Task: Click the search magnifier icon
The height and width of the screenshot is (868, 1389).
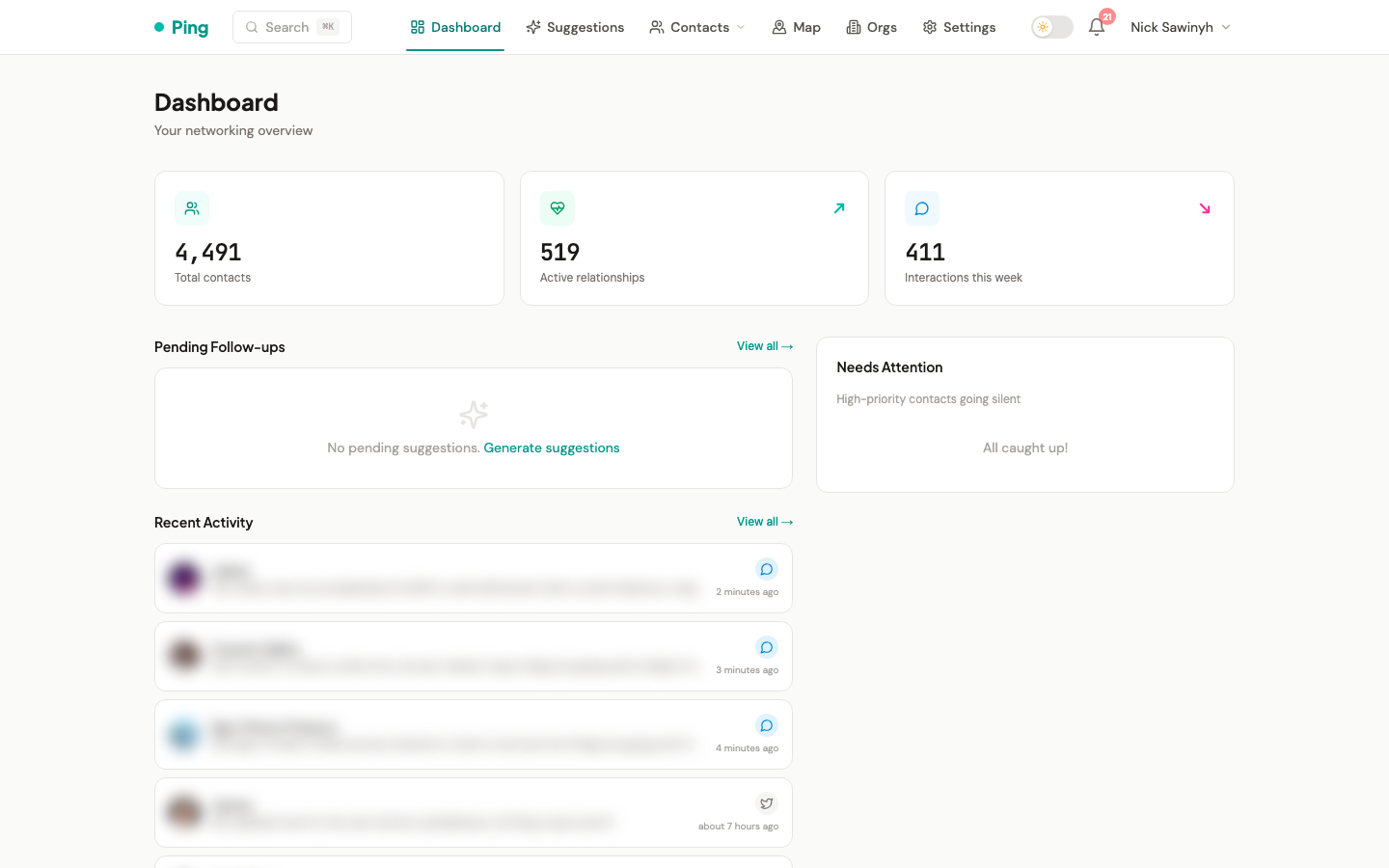Action: pos(252,27)
